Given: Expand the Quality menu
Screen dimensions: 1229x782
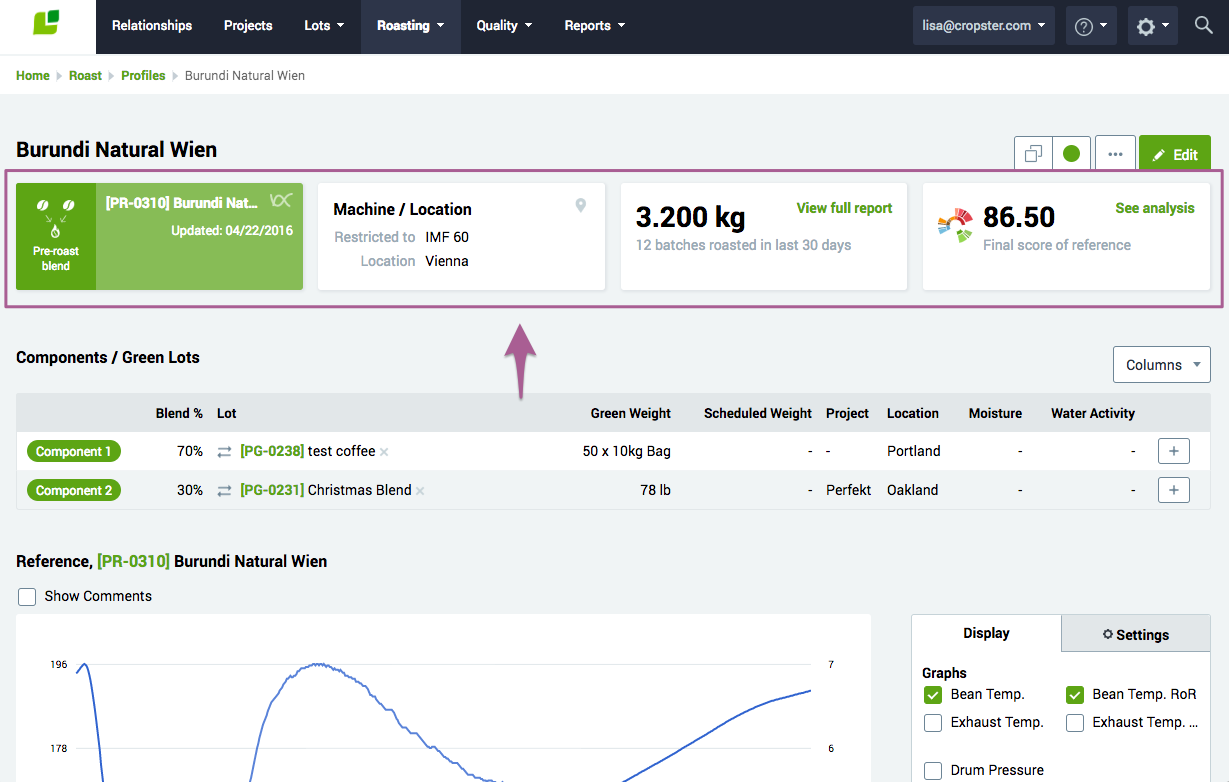Looking at the screenshot, I should click(x=504, y=26).
